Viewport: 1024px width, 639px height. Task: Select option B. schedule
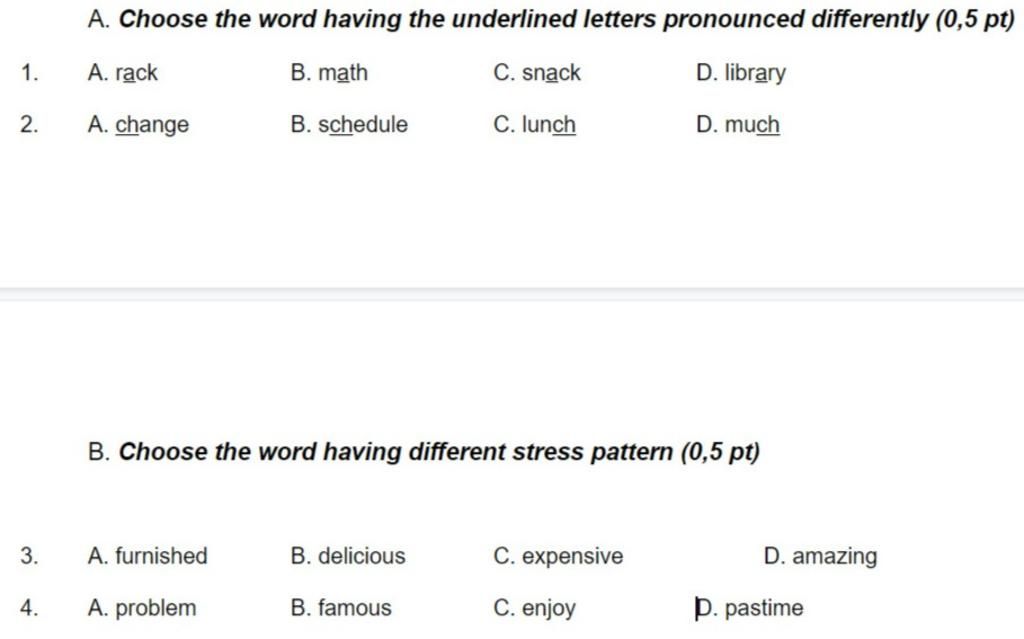349,124
